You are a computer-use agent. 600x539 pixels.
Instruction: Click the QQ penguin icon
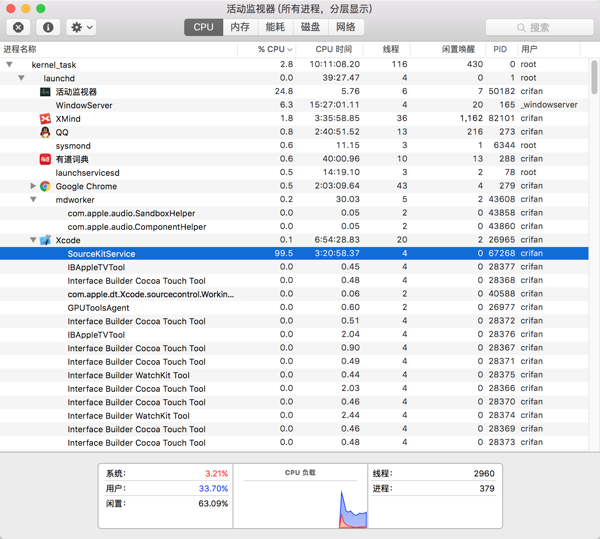pos(45,132)
